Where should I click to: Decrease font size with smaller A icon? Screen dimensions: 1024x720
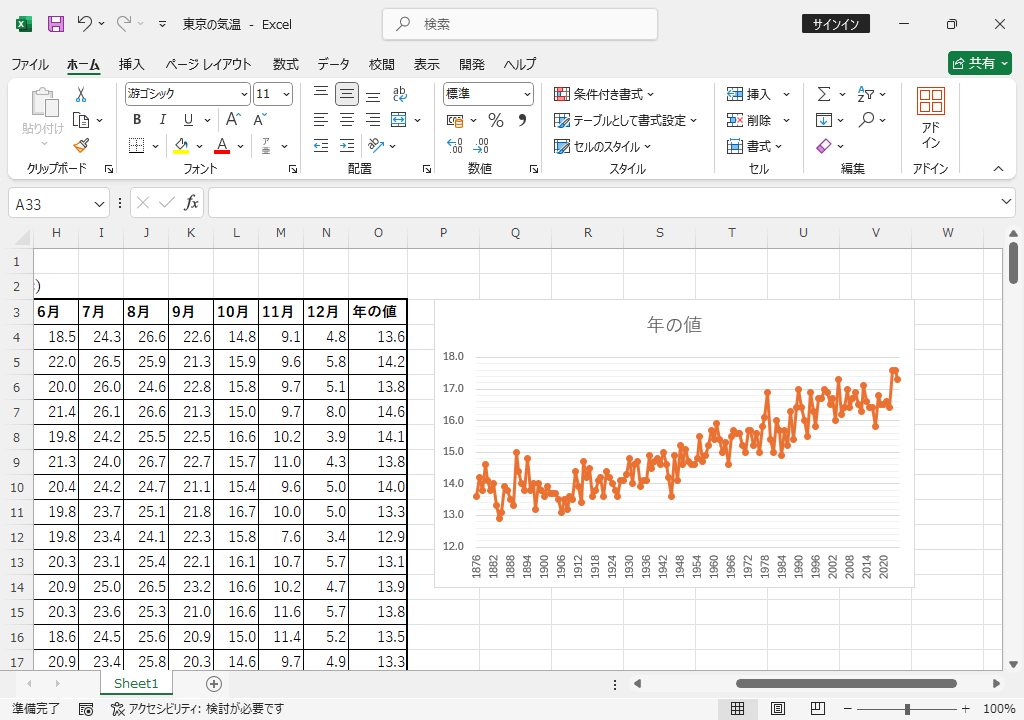tap(260, 120)
